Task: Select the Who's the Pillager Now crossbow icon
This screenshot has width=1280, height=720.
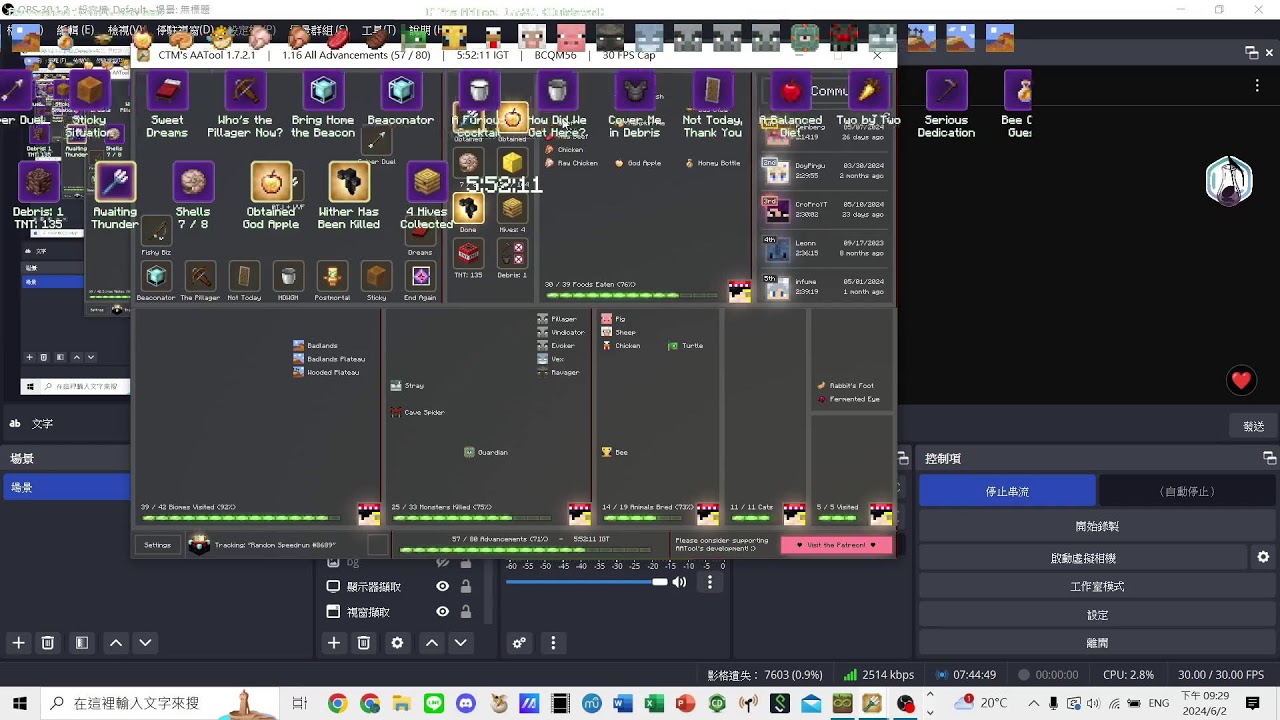Action: point(245,92)
